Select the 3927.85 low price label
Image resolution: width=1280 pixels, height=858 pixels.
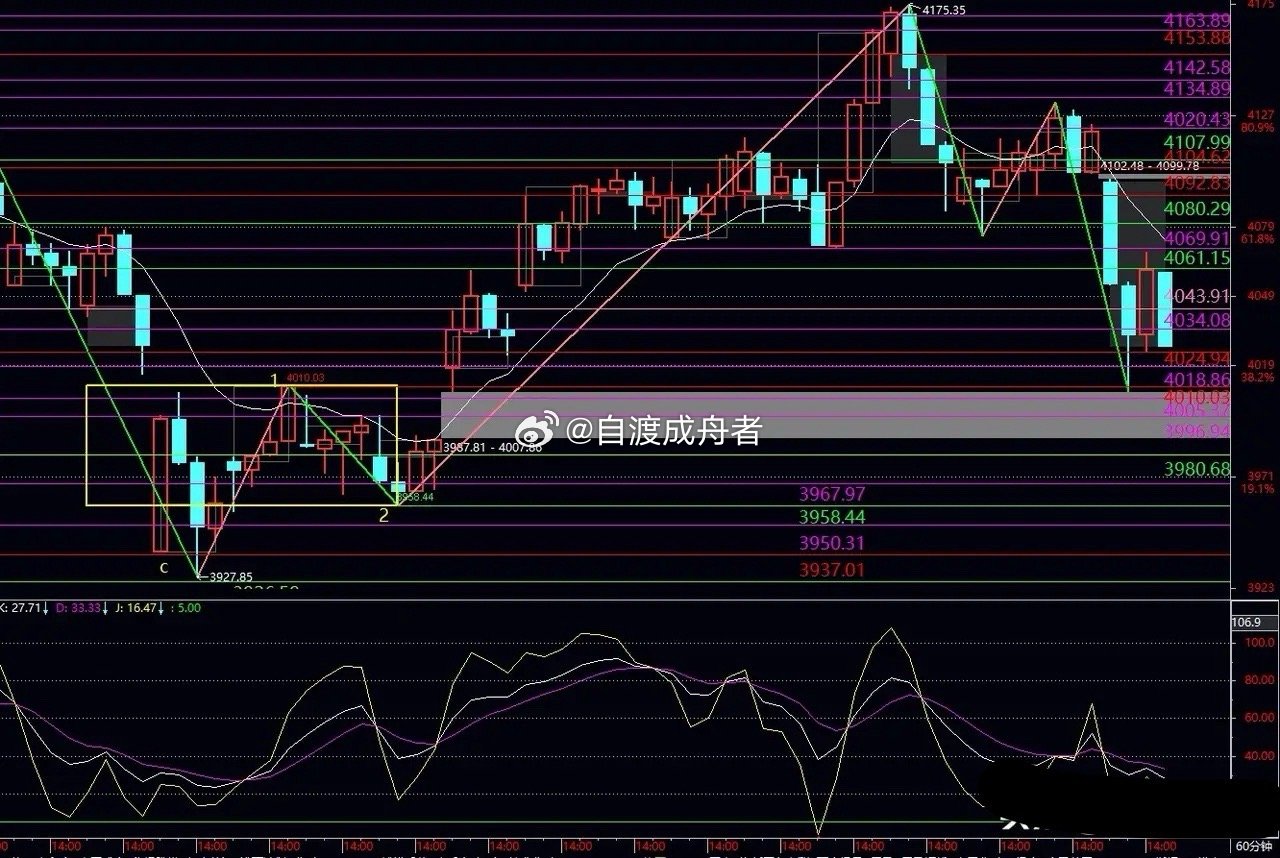tap(231, 577)
